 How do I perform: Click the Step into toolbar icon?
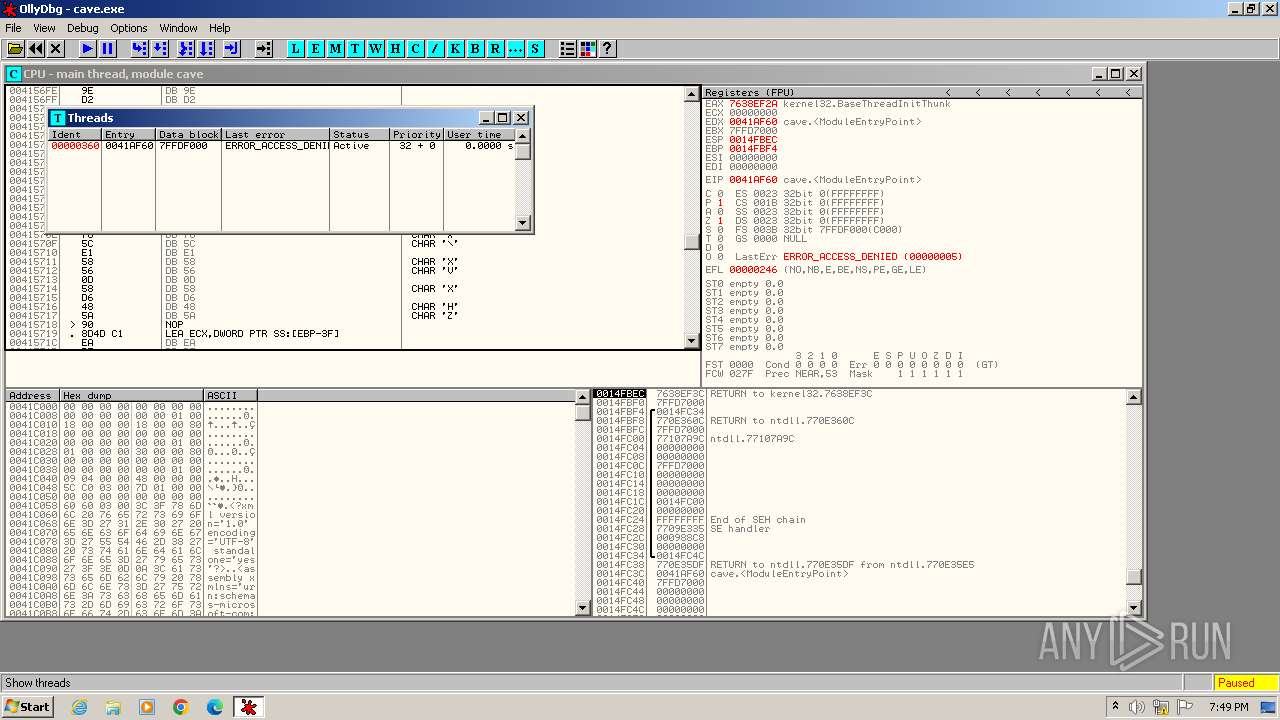coord(139,48)
